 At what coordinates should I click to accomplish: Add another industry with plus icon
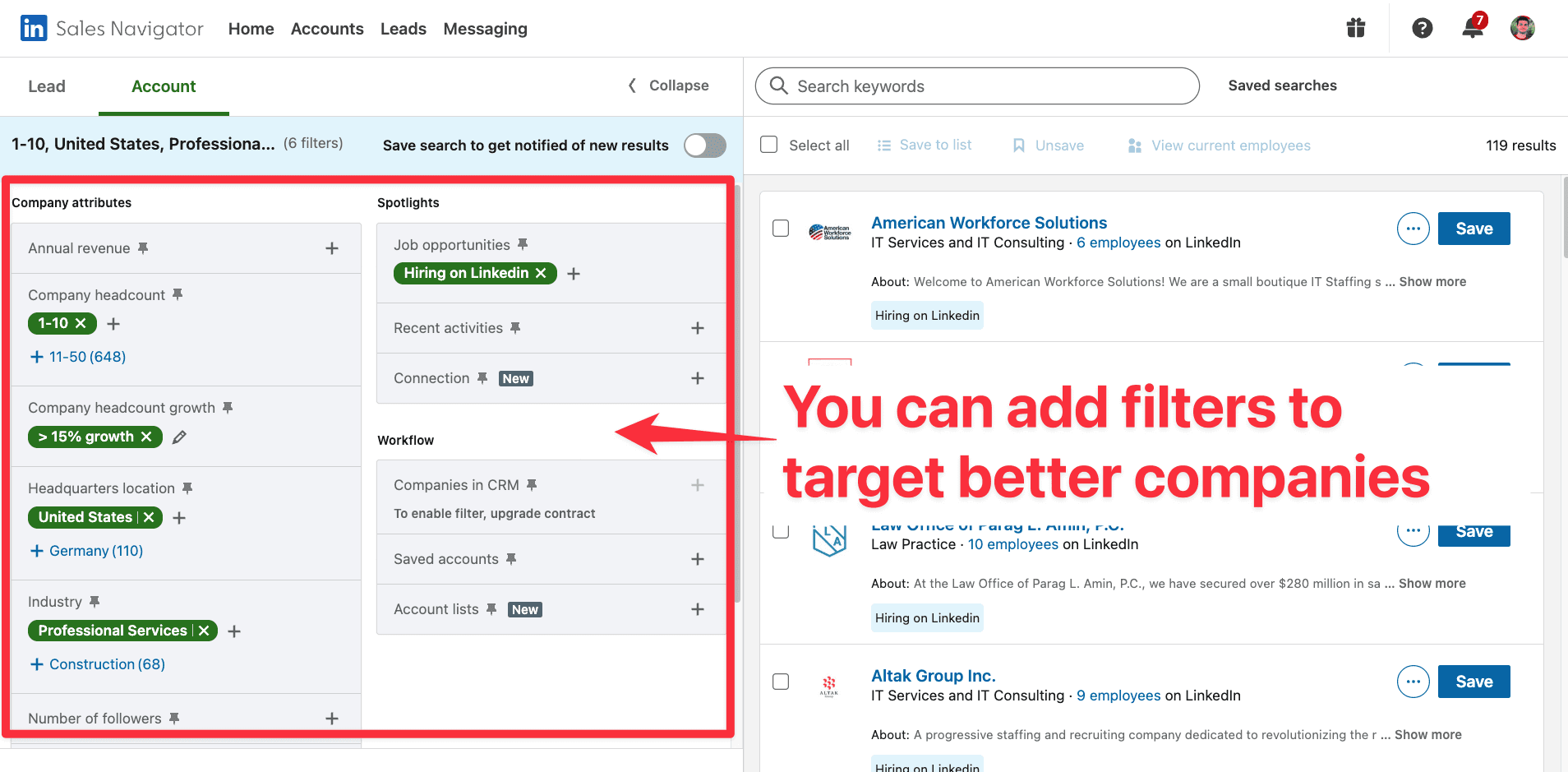(x=234, y=631)
